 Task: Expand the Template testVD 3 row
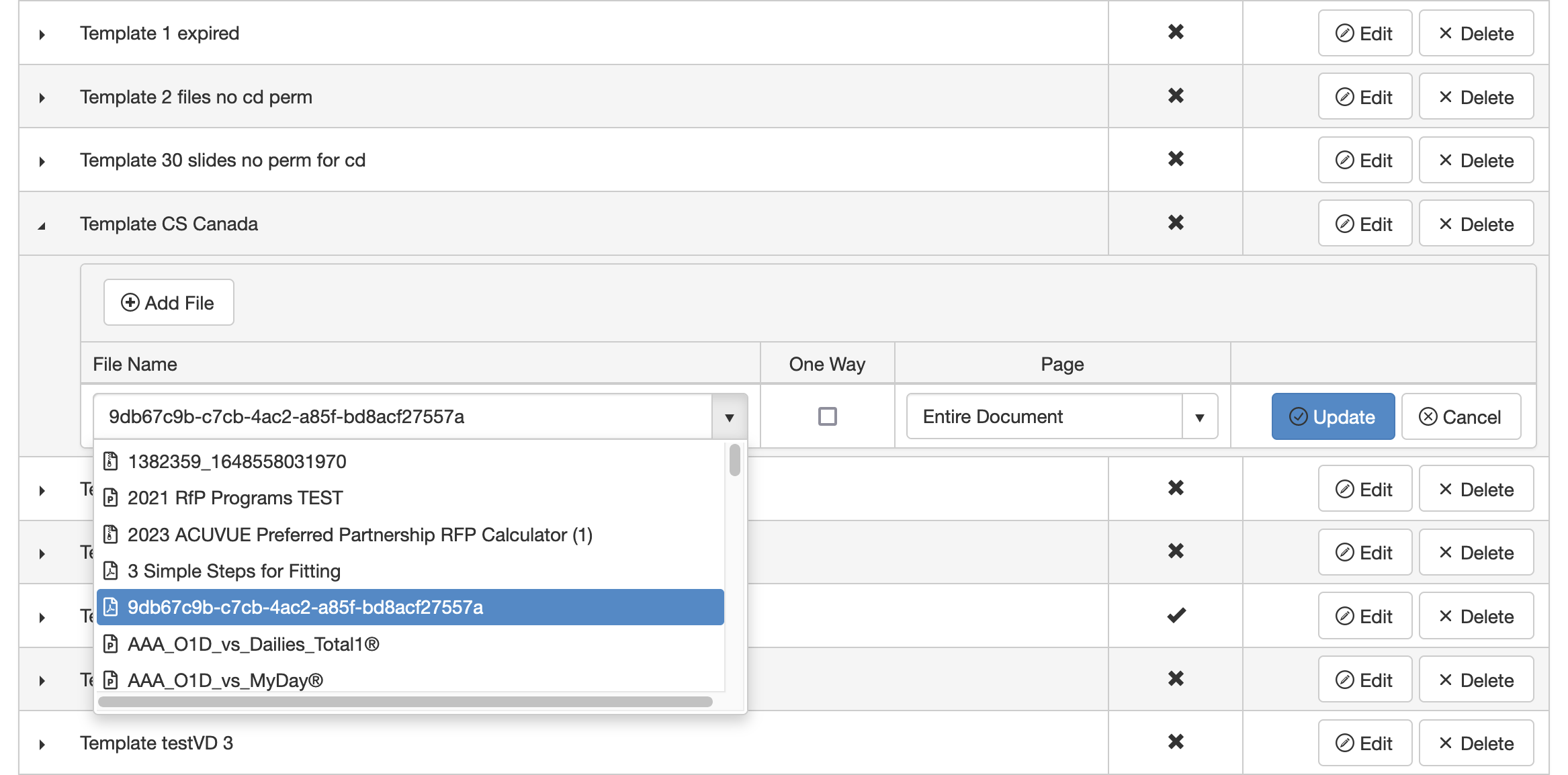click(x=42, y=744)
